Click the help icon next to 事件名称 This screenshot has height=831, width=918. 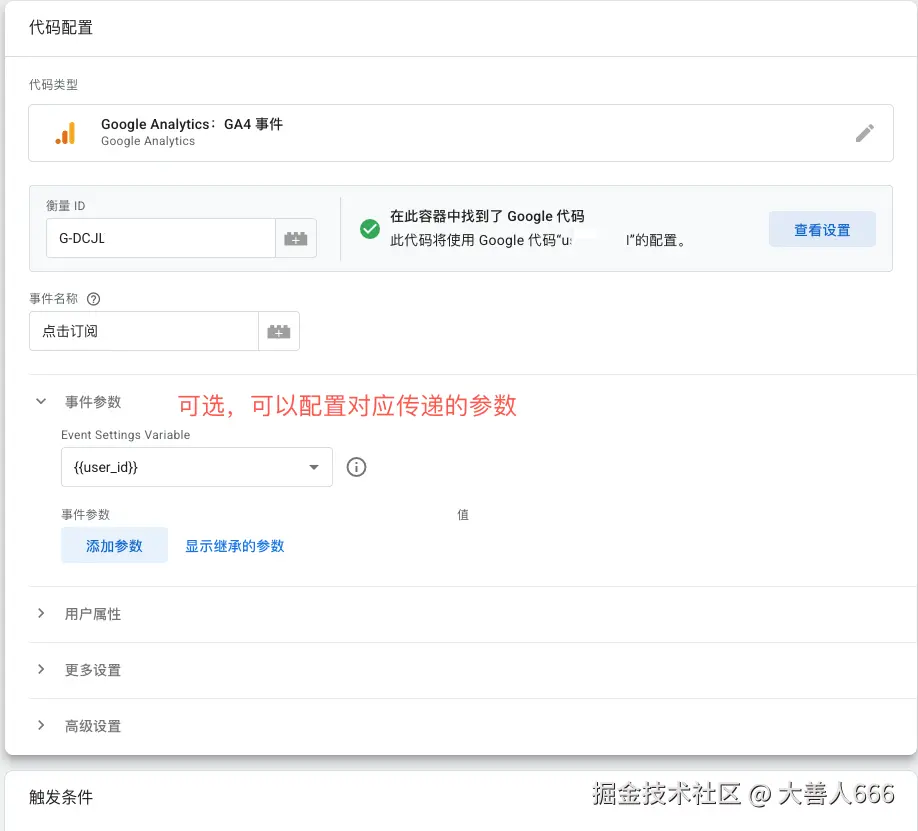[x=93, y=299]
